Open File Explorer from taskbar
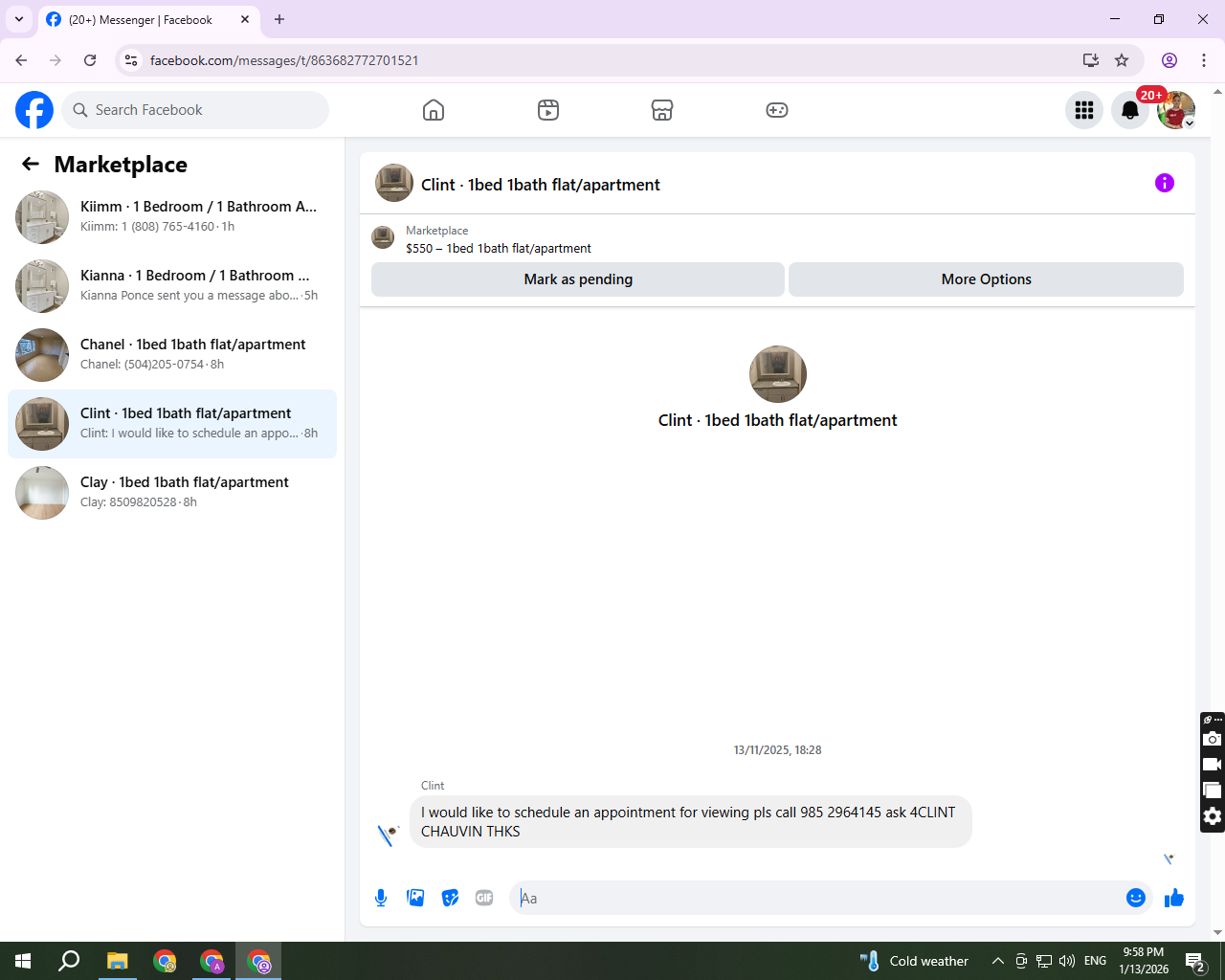 (x=117, y=961)
